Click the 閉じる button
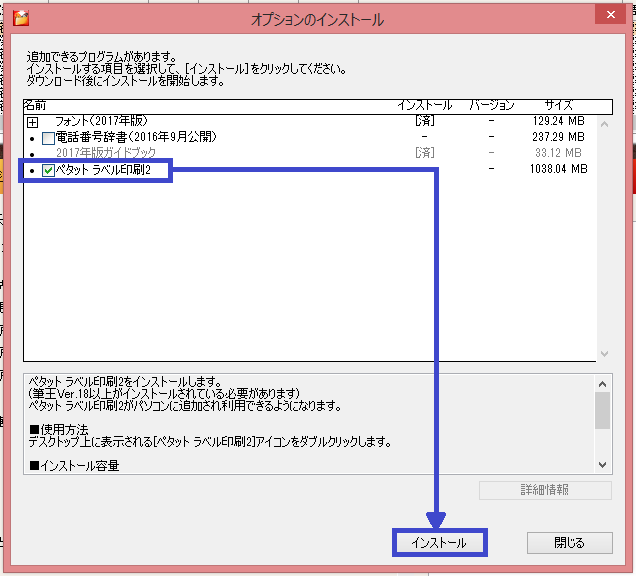 pos(569,542)
